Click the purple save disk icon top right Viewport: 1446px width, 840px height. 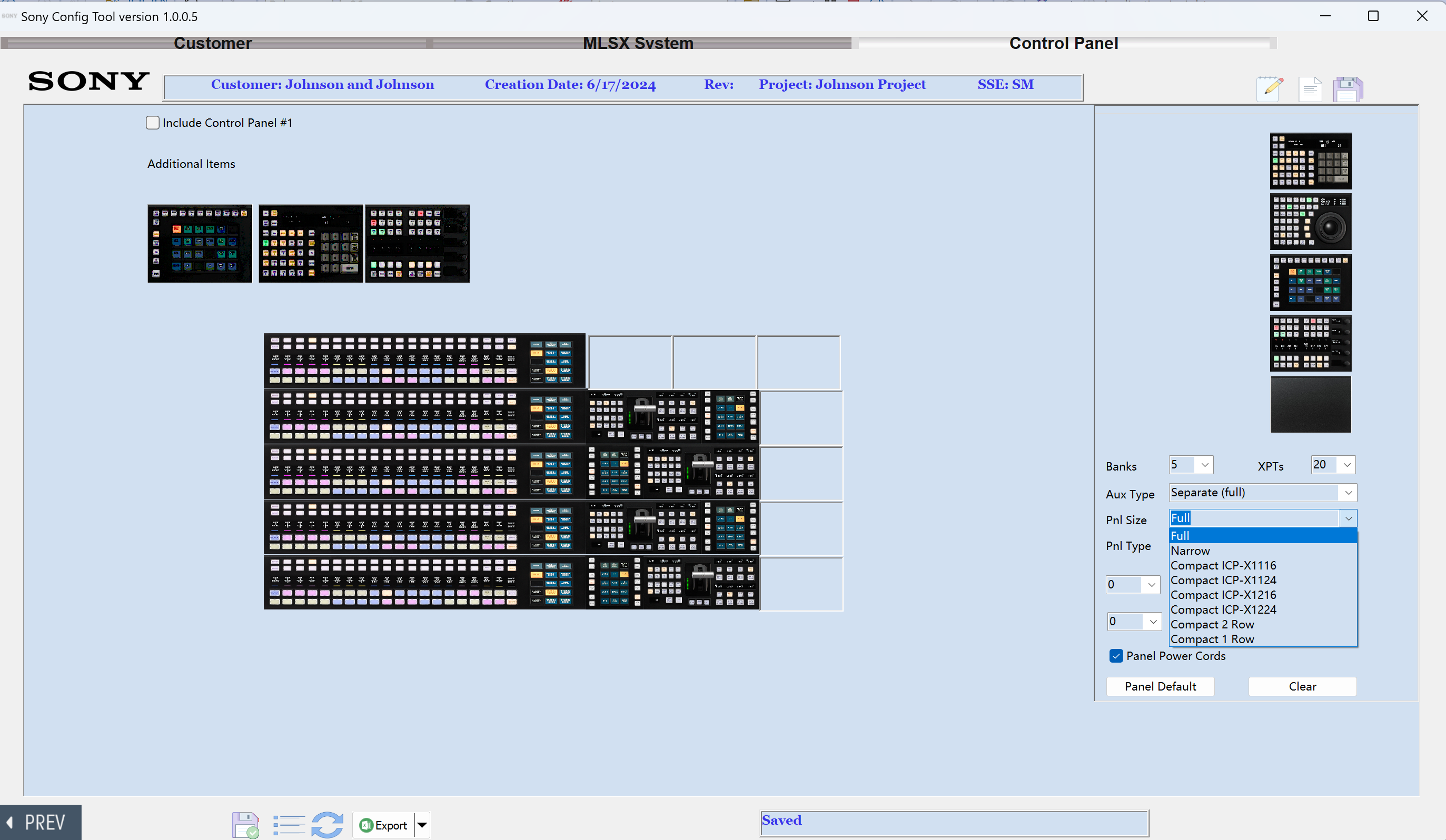[1348, 89]
